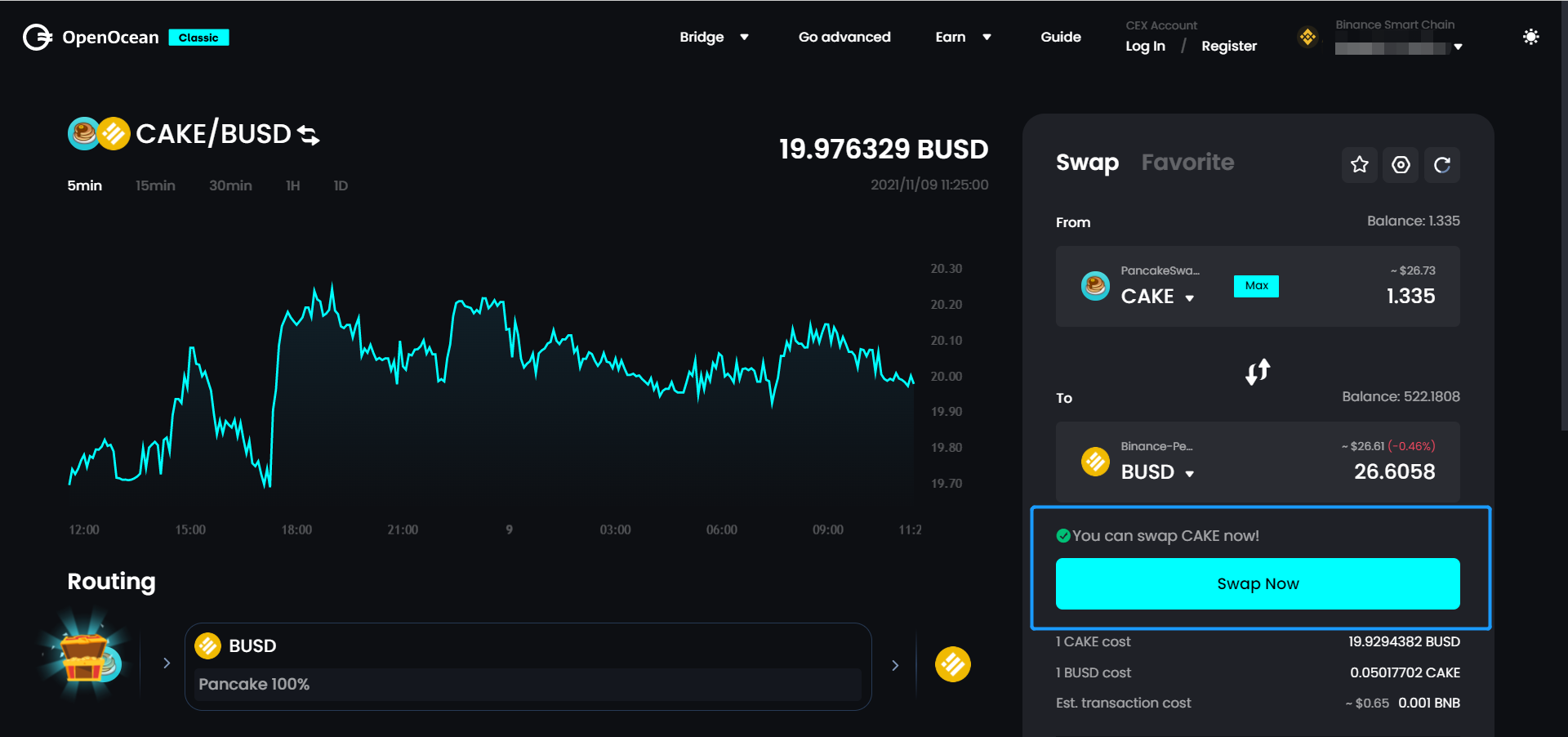1568x737 pixels.
Task: Click the Register link
Action: click(1229, 47)
